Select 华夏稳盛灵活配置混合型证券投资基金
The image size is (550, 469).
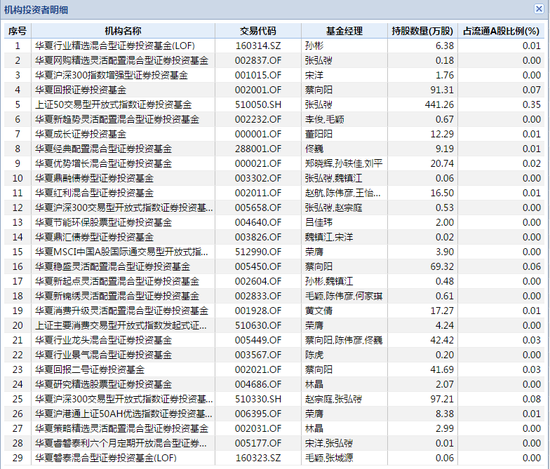[274, 267]
